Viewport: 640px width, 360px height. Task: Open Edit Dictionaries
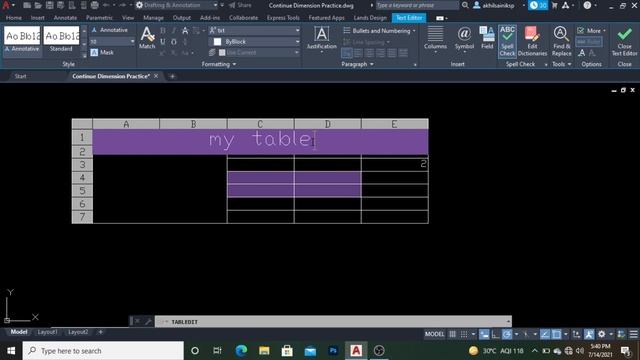coord(532,41)
